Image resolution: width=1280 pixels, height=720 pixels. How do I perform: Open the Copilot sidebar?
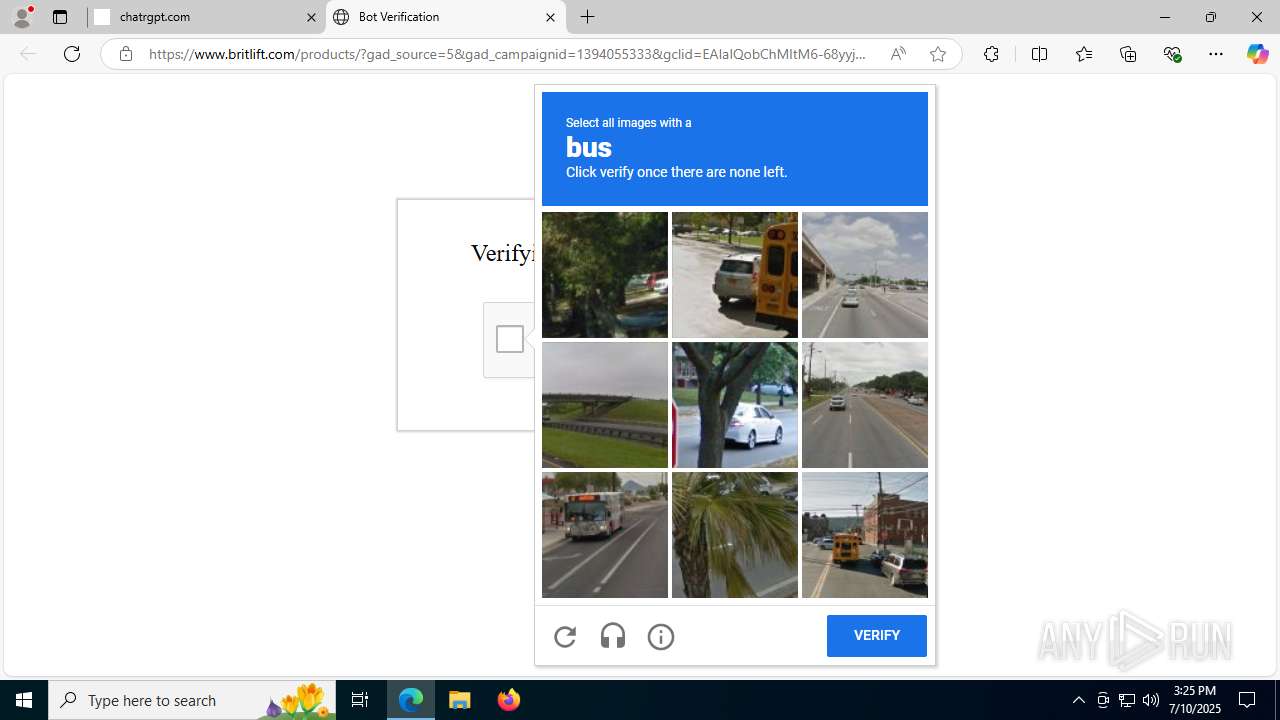coord(1258,54)
